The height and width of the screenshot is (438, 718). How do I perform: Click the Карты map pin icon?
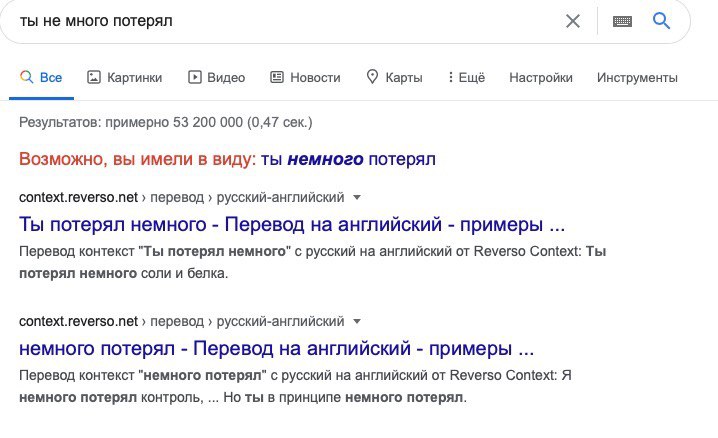pyautogui.click(x=372, y=77)
